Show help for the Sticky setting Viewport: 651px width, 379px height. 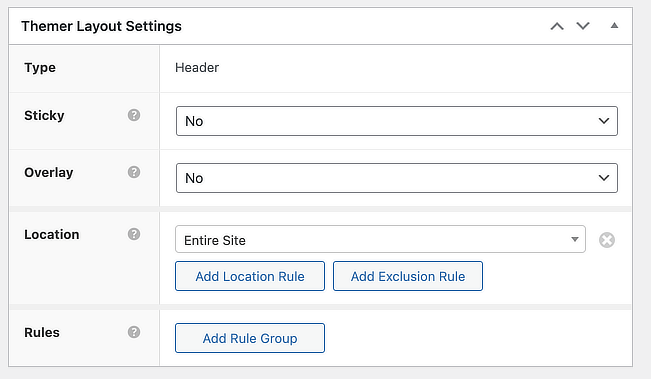pos(134,115)
